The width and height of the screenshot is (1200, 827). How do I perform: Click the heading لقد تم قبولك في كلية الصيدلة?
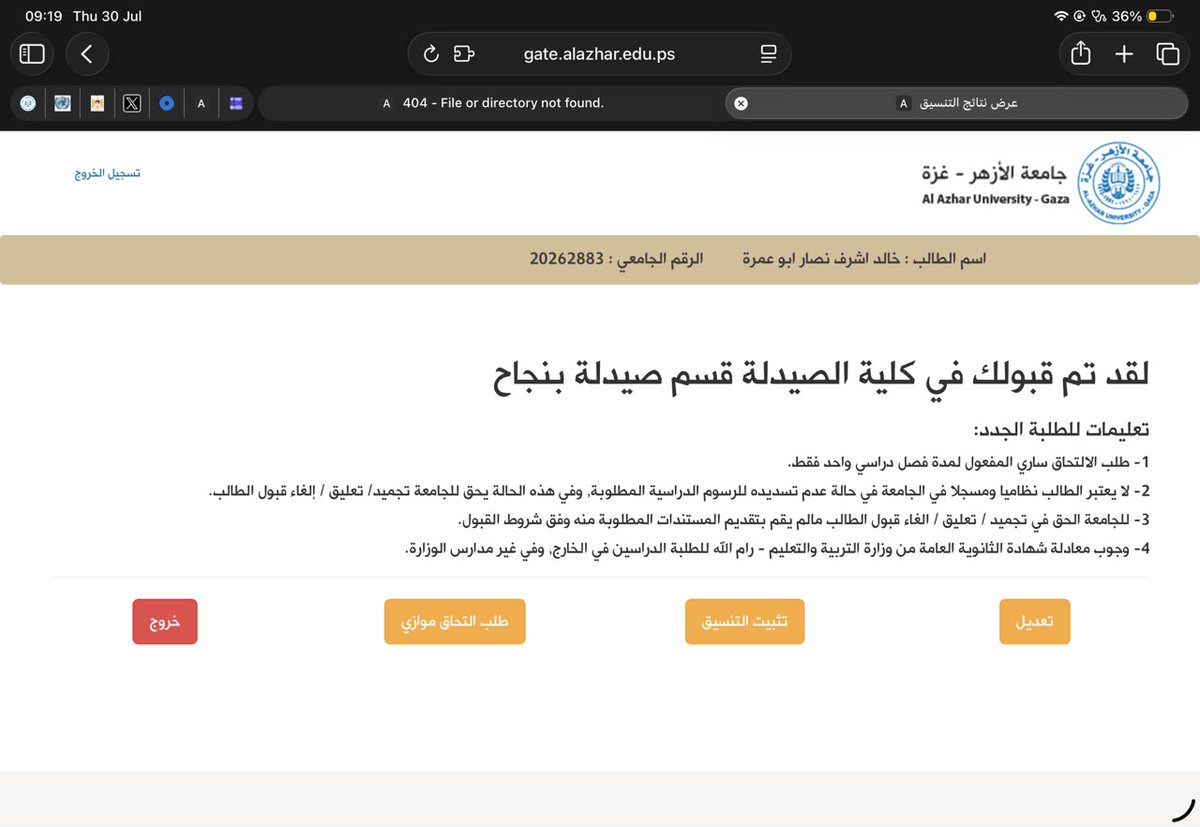[x=821, y=375]
